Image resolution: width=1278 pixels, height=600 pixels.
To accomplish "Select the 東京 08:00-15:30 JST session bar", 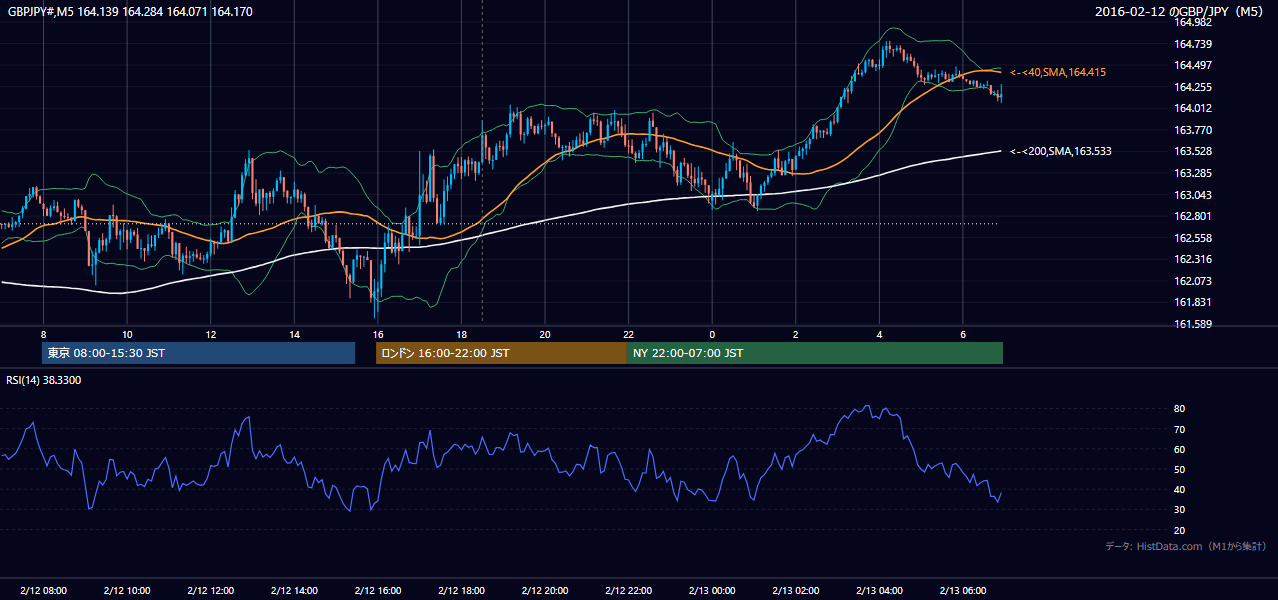I will [198, 353].
